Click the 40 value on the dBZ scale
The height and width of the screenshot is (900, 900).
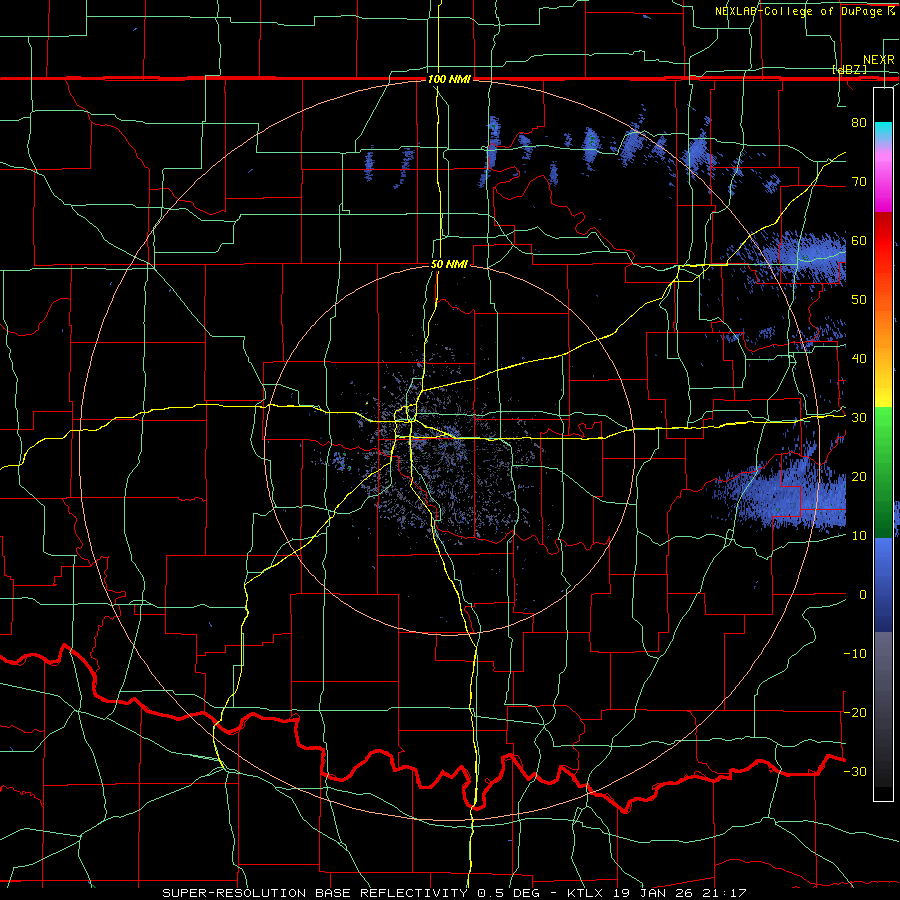click(x=859, y=358)
